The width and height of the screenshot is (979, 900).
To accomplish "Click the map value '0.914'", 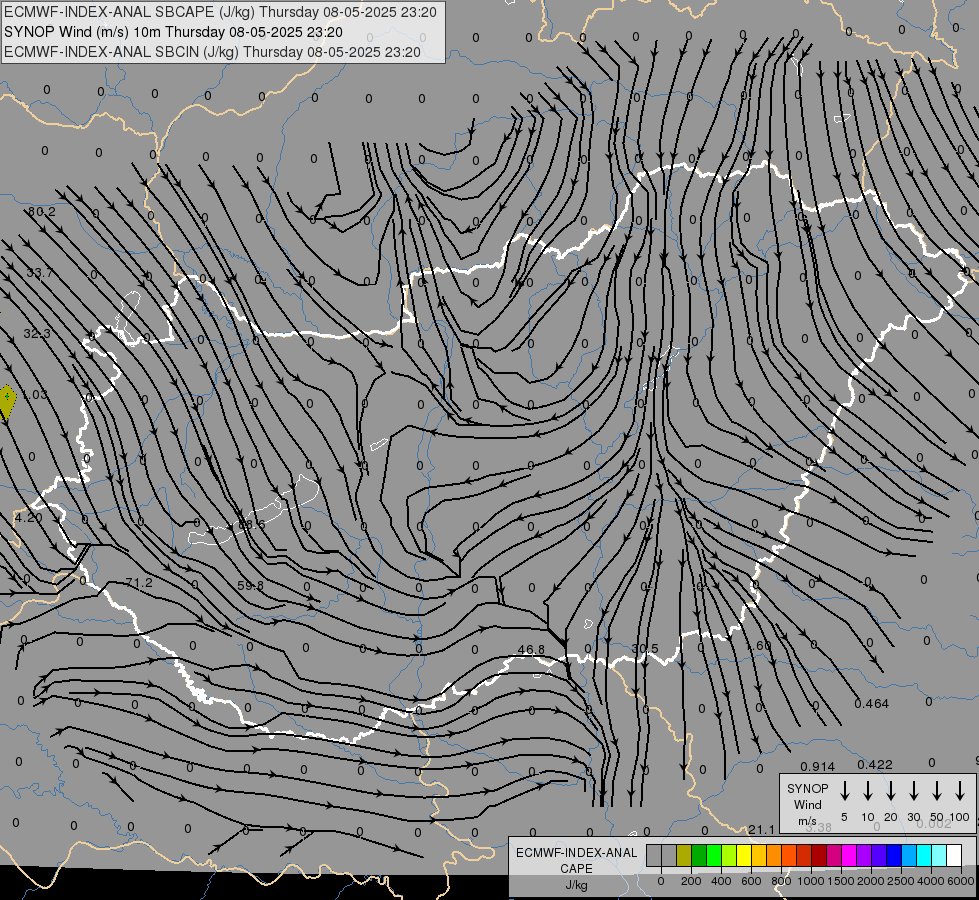I will tap(818, 767).
